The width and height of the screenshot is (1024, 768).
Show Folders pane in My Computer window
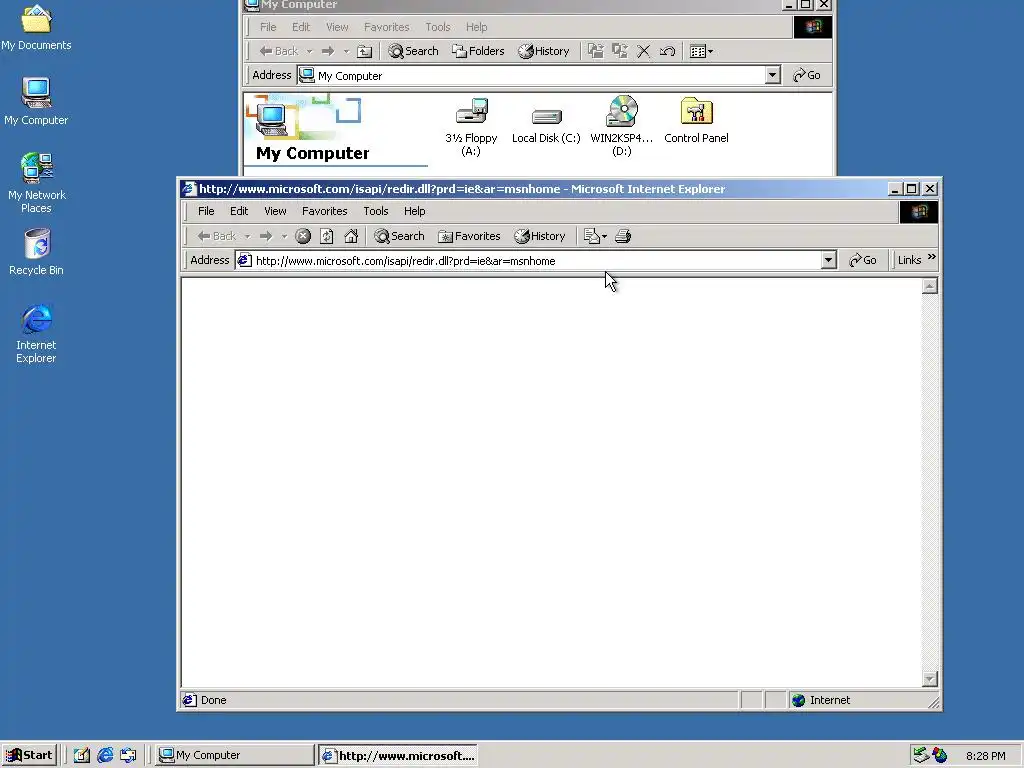point(478,51)
